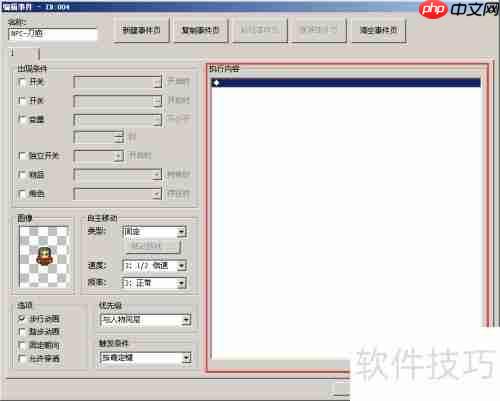This screenshot has width=500, height=401.
Task: Click the 清空事件页 button
Action: [379, 30]
